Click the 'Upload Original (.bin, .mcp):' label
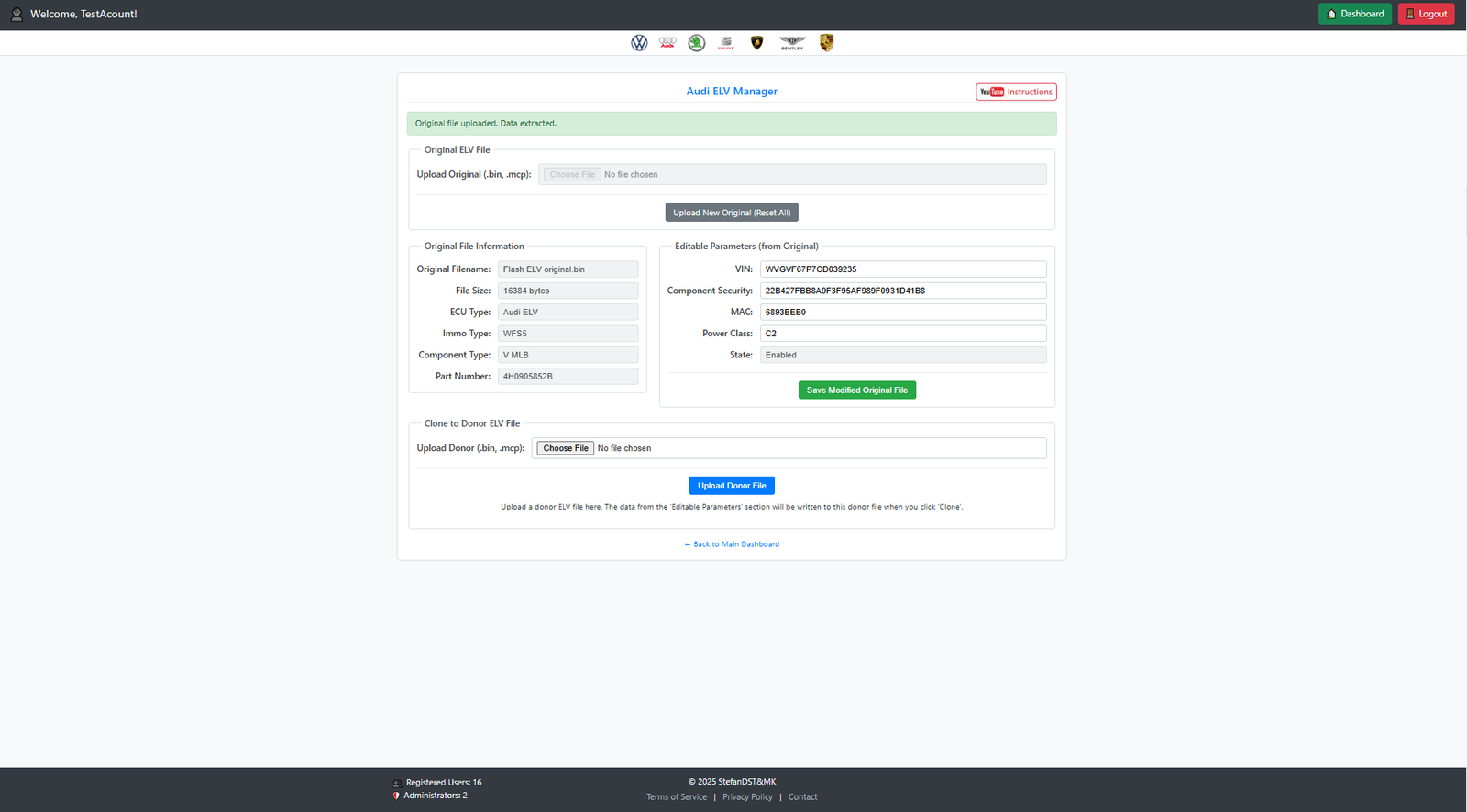 pyautogui.click(x=474, y=174)
